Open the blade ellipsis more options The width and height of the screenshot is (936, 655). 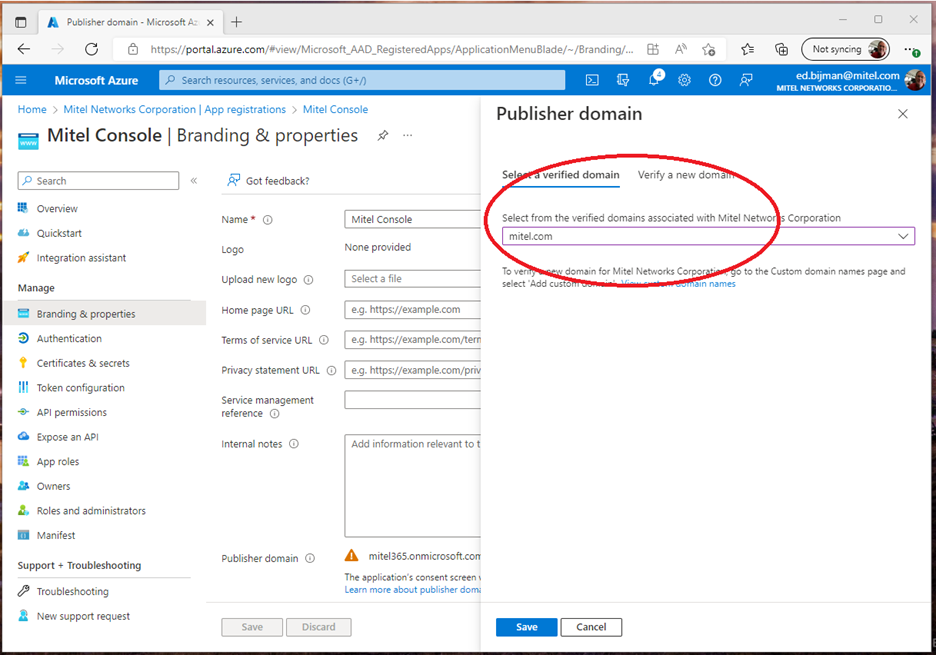tap(407, 136)
